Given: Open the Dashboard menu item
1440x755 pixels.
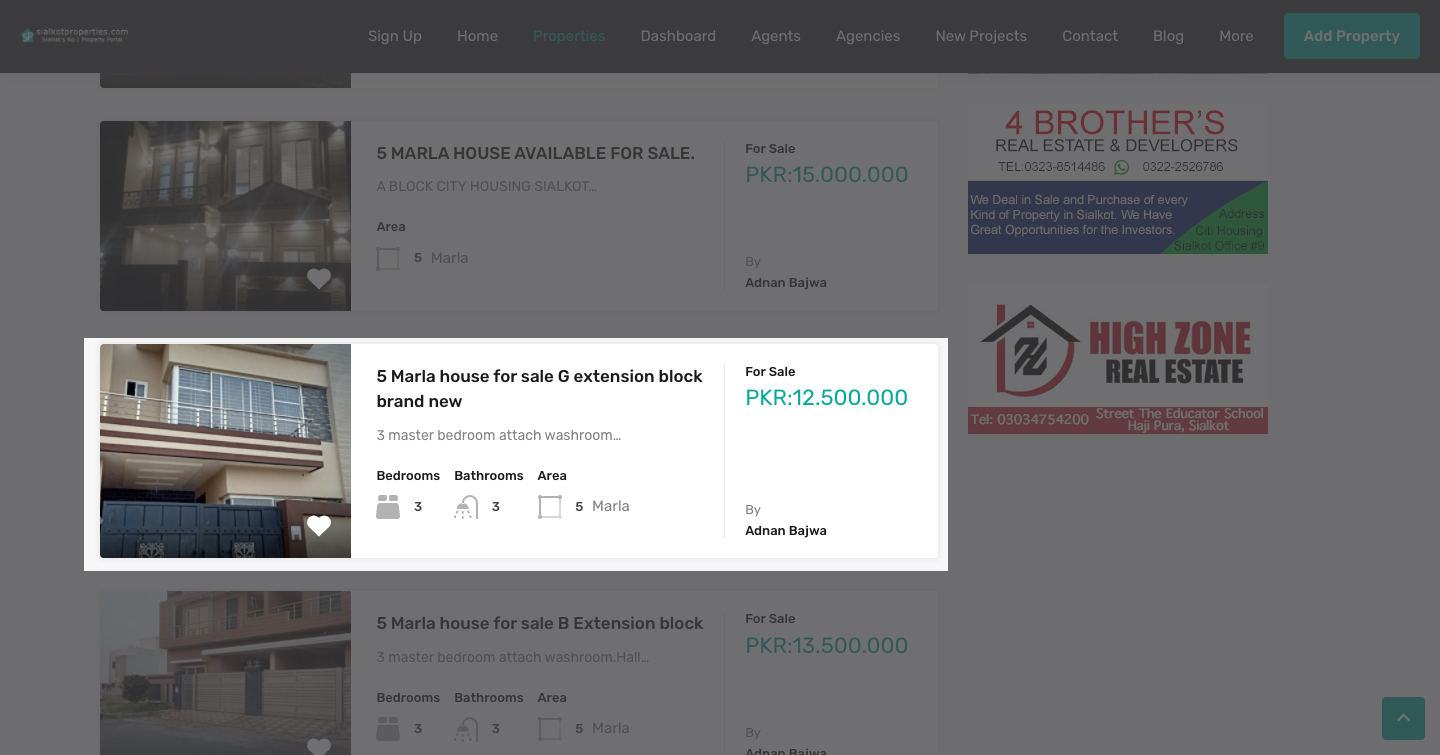Looking at the screenshot, I should (x=678, y=36).
